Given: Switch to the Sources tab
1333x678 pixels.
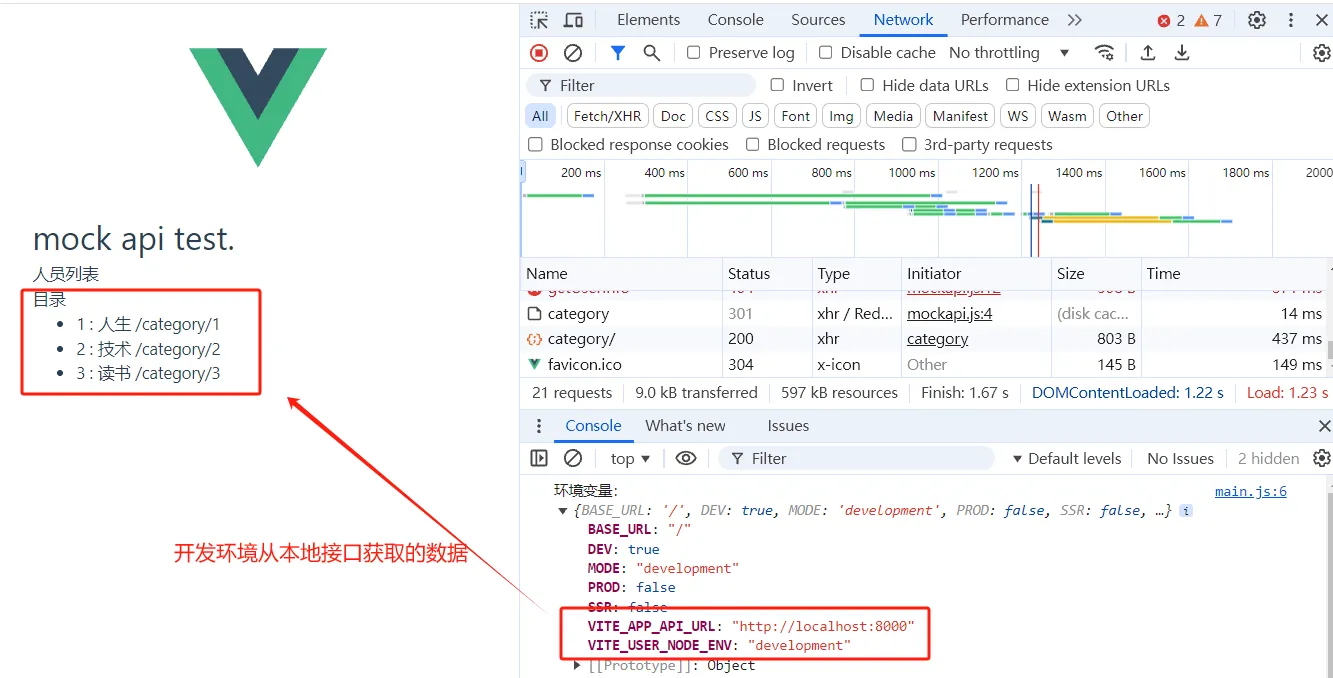Looking at the screenshot, I should [818, 20].
